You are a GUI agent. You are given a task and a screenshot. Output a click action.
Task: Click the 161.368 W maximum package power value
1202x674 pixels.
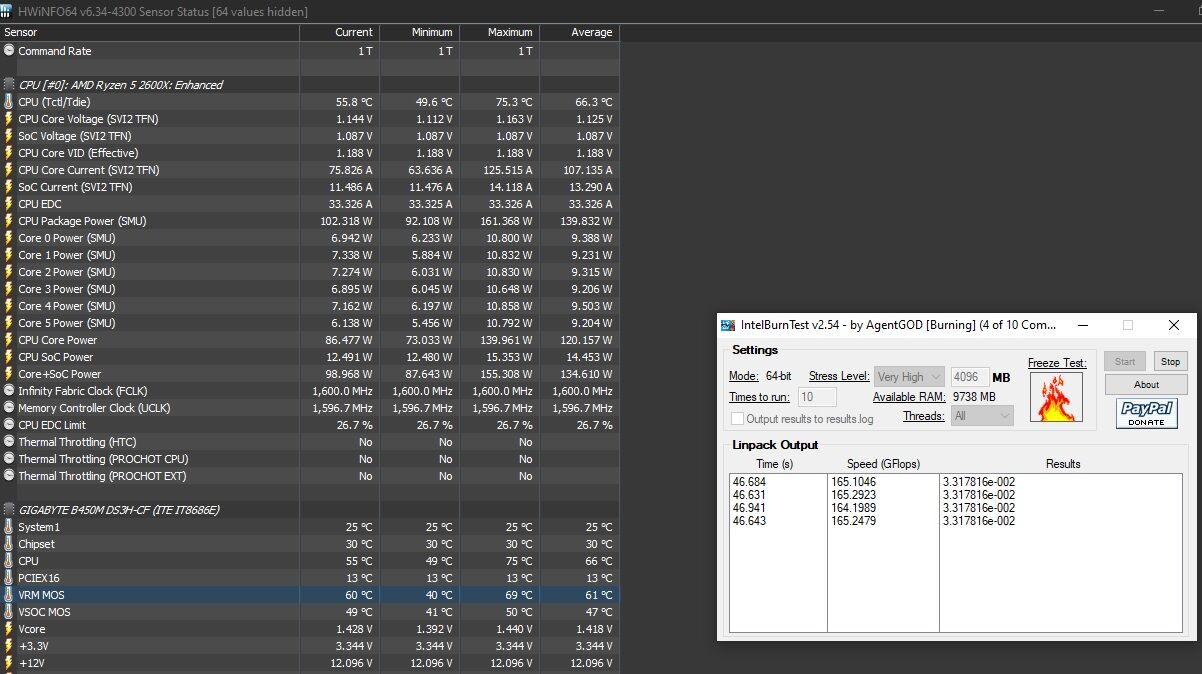coord(503,221)
